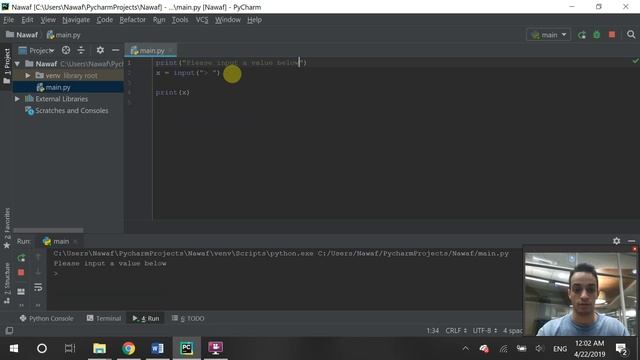Screen dimensions: 640x360
Task: Collapse the Nawaf project root node
Action: (x=18, y=64)
